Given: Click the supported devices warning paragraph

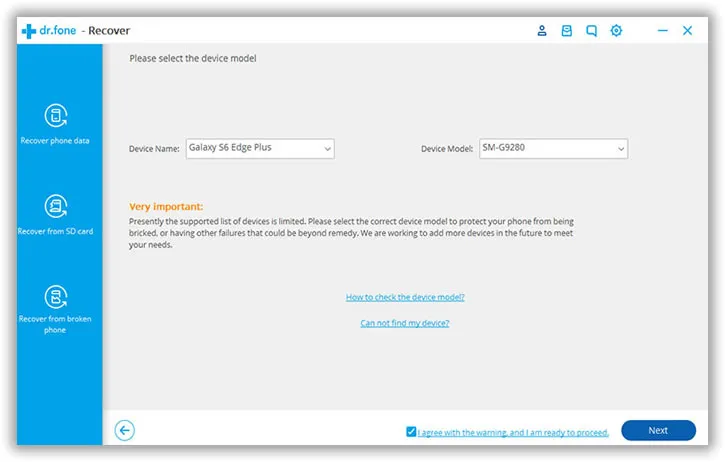Looking at the screenshot, I should pos(351,233).
